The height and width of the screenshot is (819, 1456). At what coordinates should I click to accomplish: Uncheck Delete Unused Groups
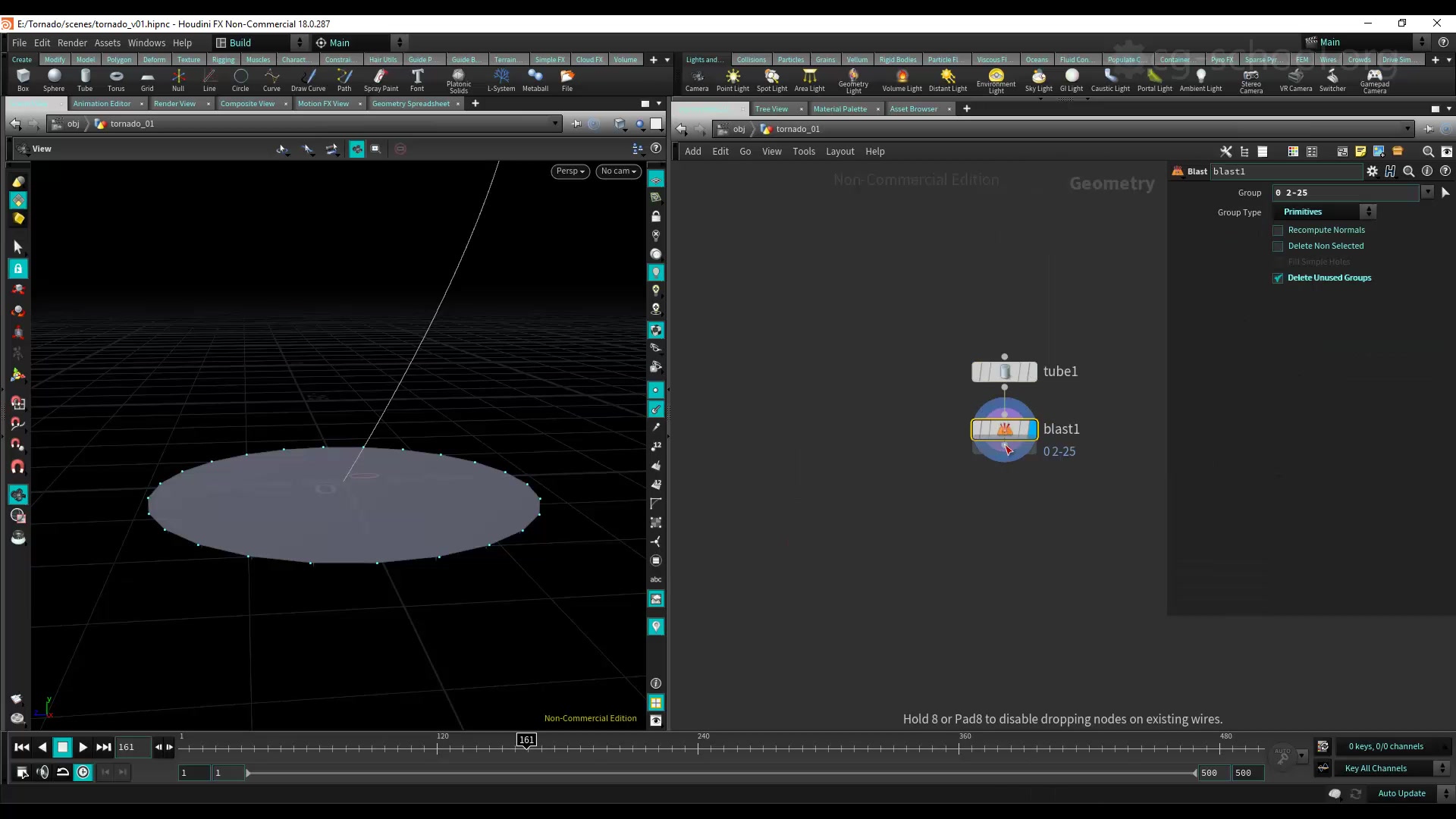point(1278,278)
